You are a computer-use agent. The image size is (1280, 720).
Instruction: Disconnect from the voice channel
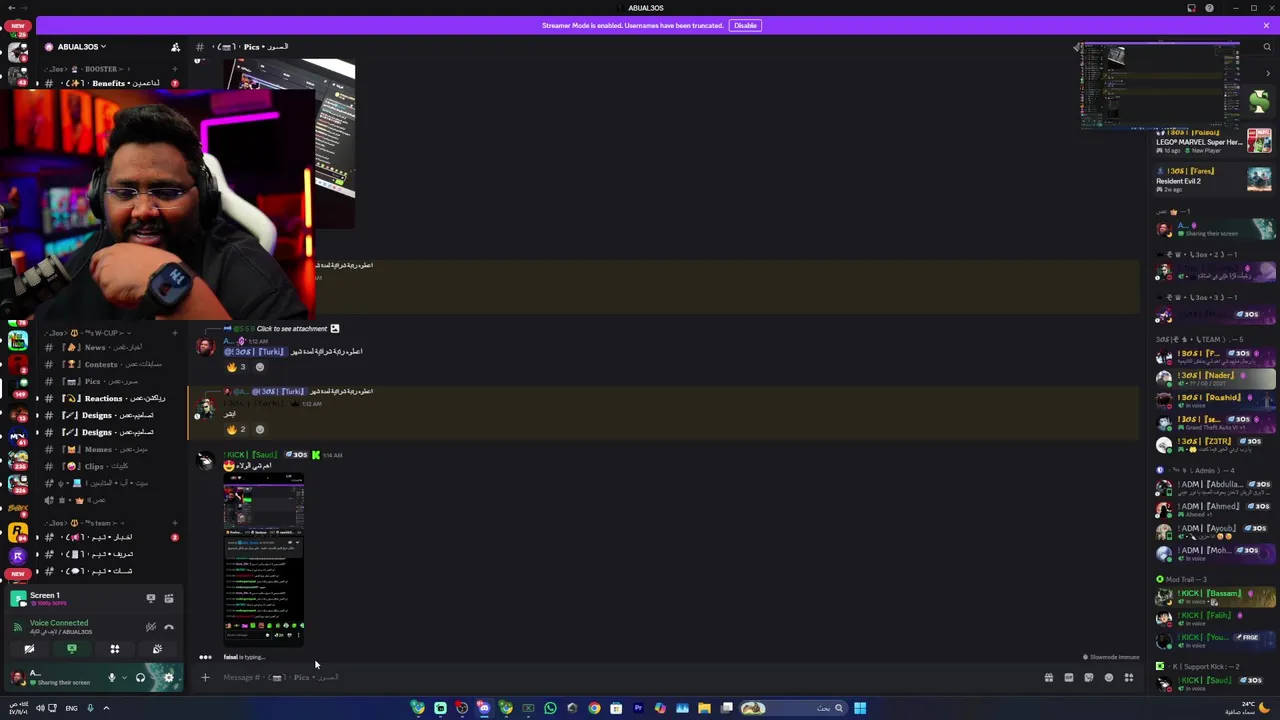pyautogui.click(x=169, y=627)
